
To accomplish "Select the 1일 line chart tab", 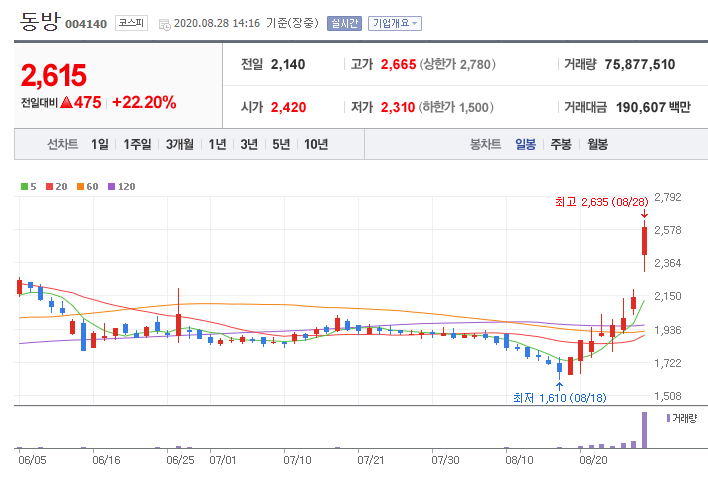I will click(100, 144).
